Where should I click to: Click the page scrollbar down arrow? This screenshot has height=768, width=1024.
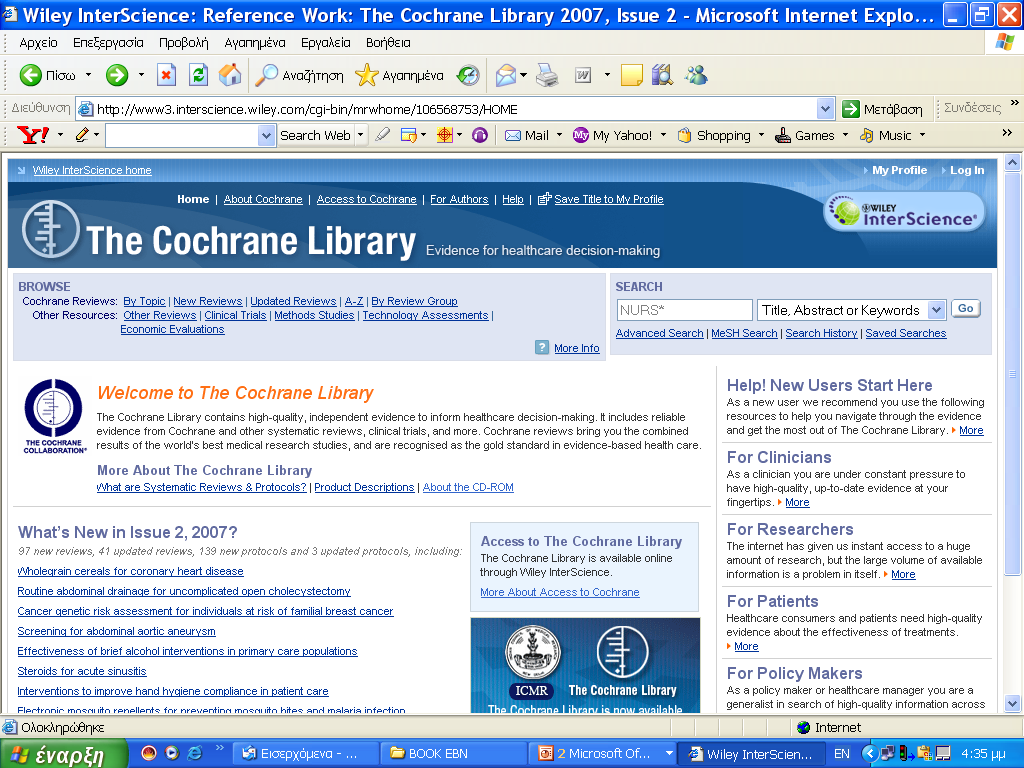1013,704
